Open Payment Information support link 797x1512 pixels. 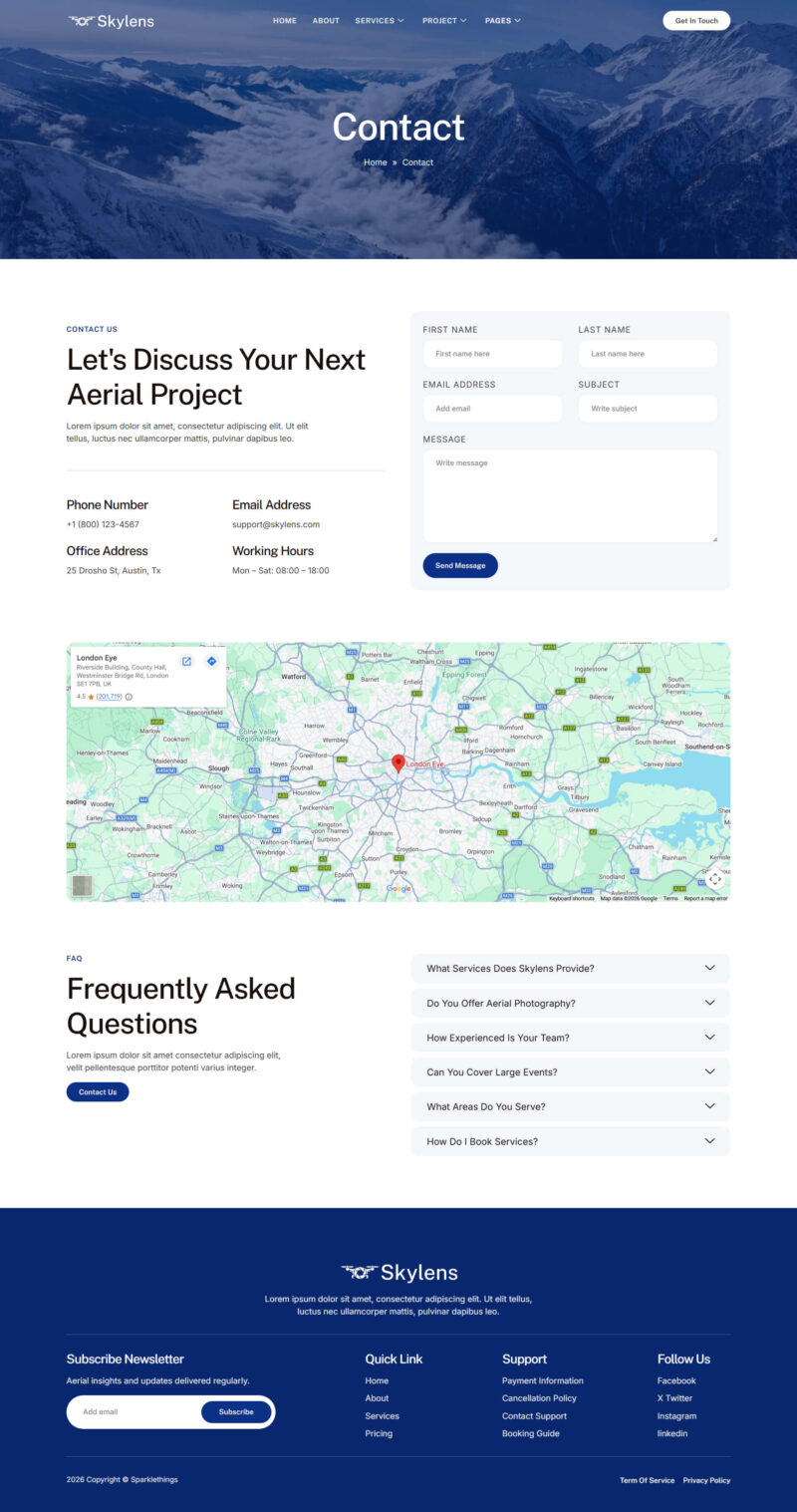[543, 1381]
